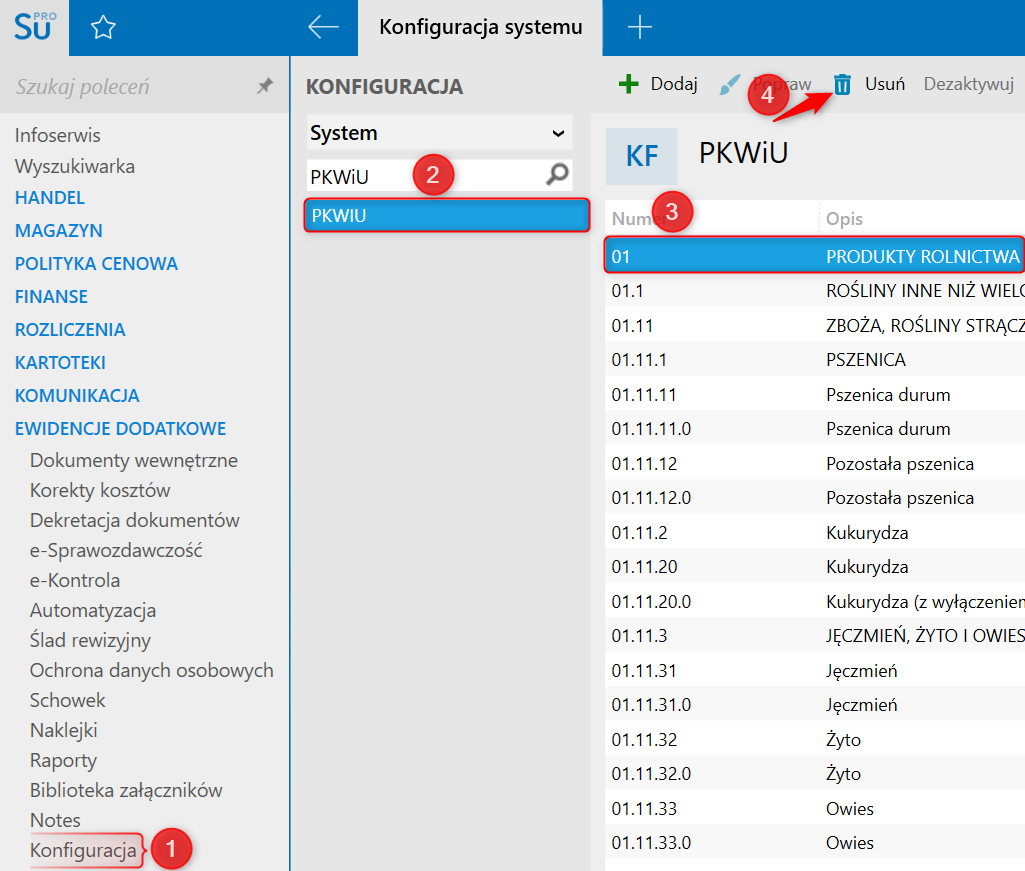Select row 01.11 ZBOŻA, ROŚLINY

(815, 325)
